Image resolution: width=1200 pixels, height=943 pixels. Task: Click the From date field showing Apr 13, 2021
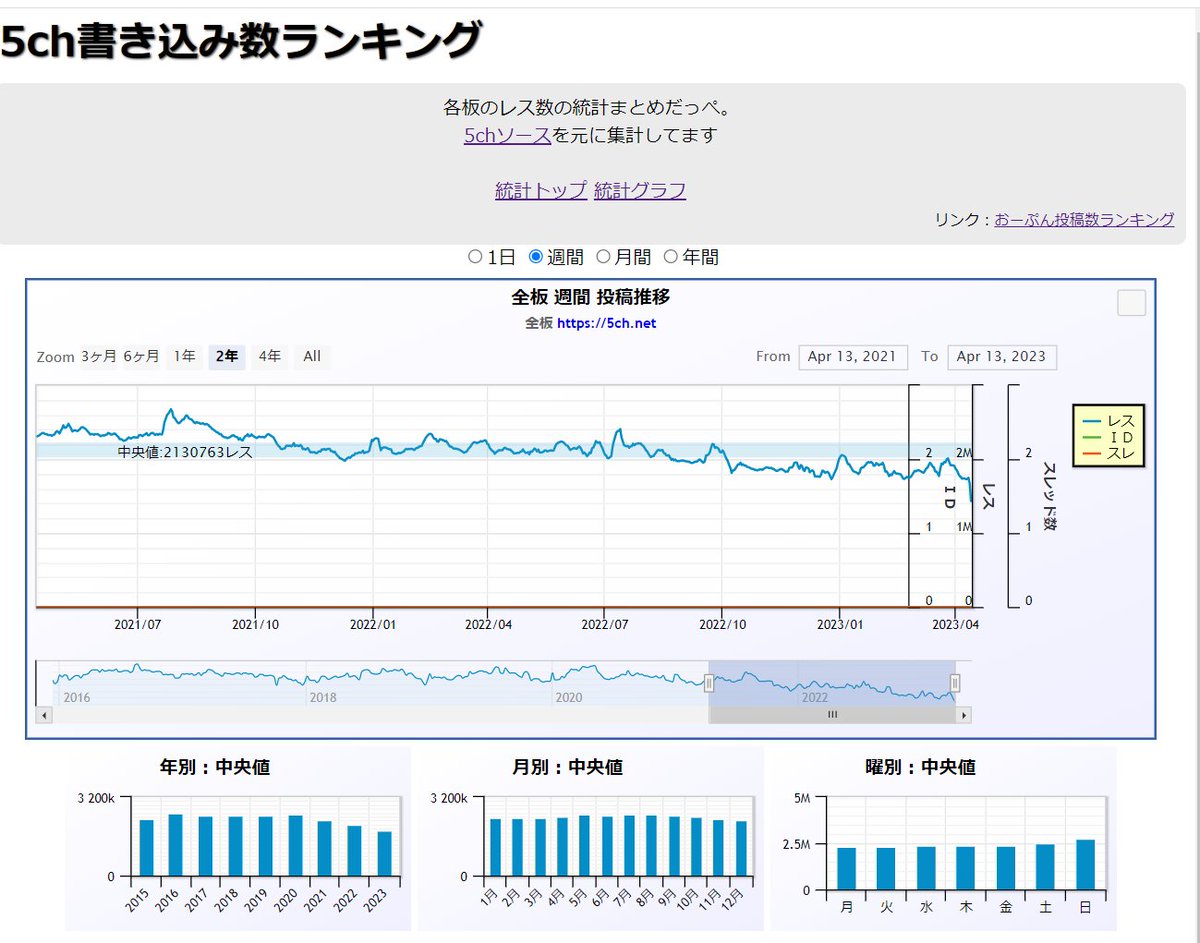coord(853,357)
